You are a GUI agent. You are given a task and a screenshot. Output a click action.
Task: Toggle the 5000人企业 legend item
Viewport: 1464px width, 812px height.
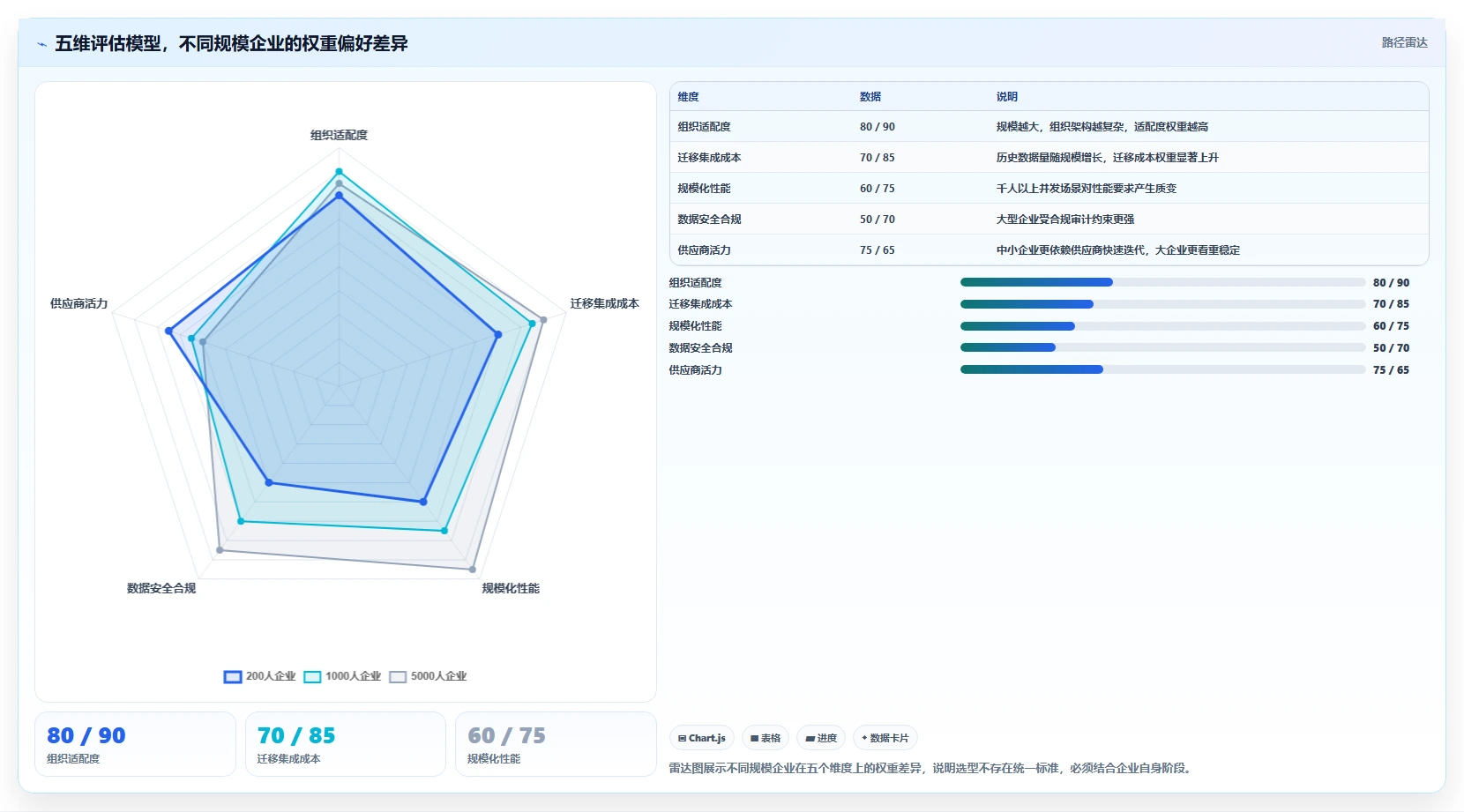pos(428,676)
